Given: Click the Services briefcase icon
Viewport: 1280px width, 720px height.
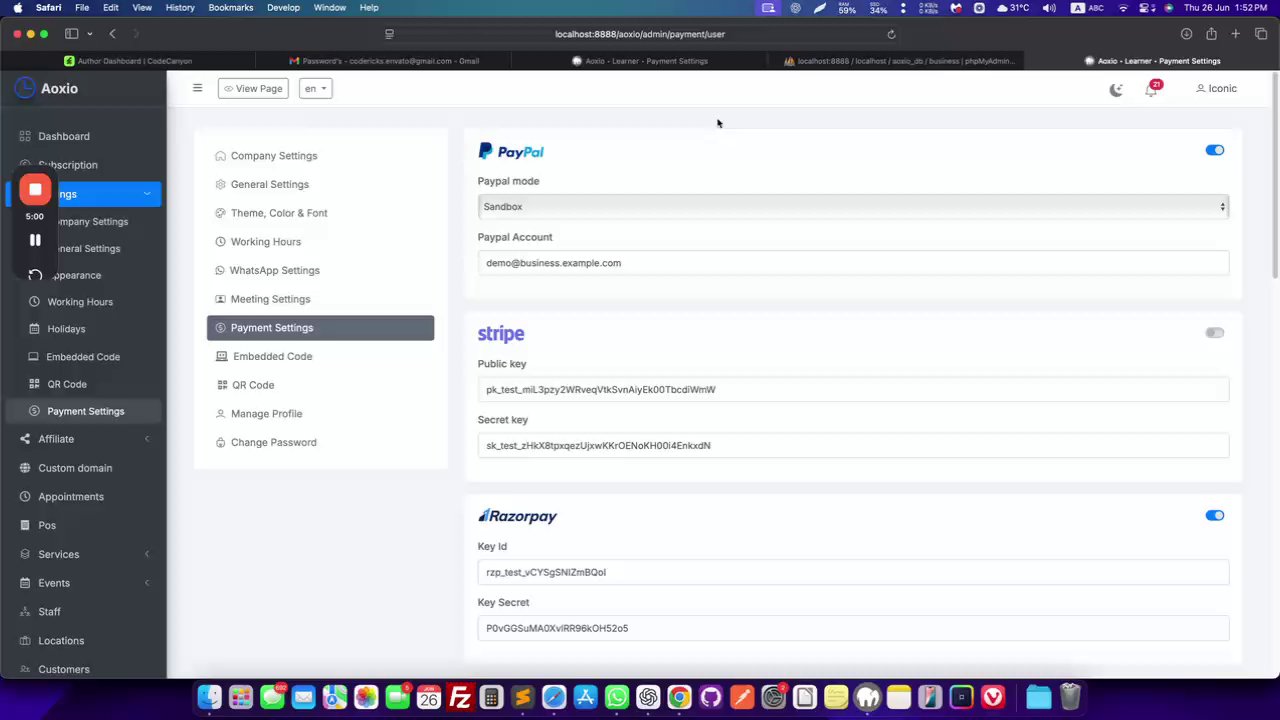Looking at the screenshot, I should click(26, 554).
